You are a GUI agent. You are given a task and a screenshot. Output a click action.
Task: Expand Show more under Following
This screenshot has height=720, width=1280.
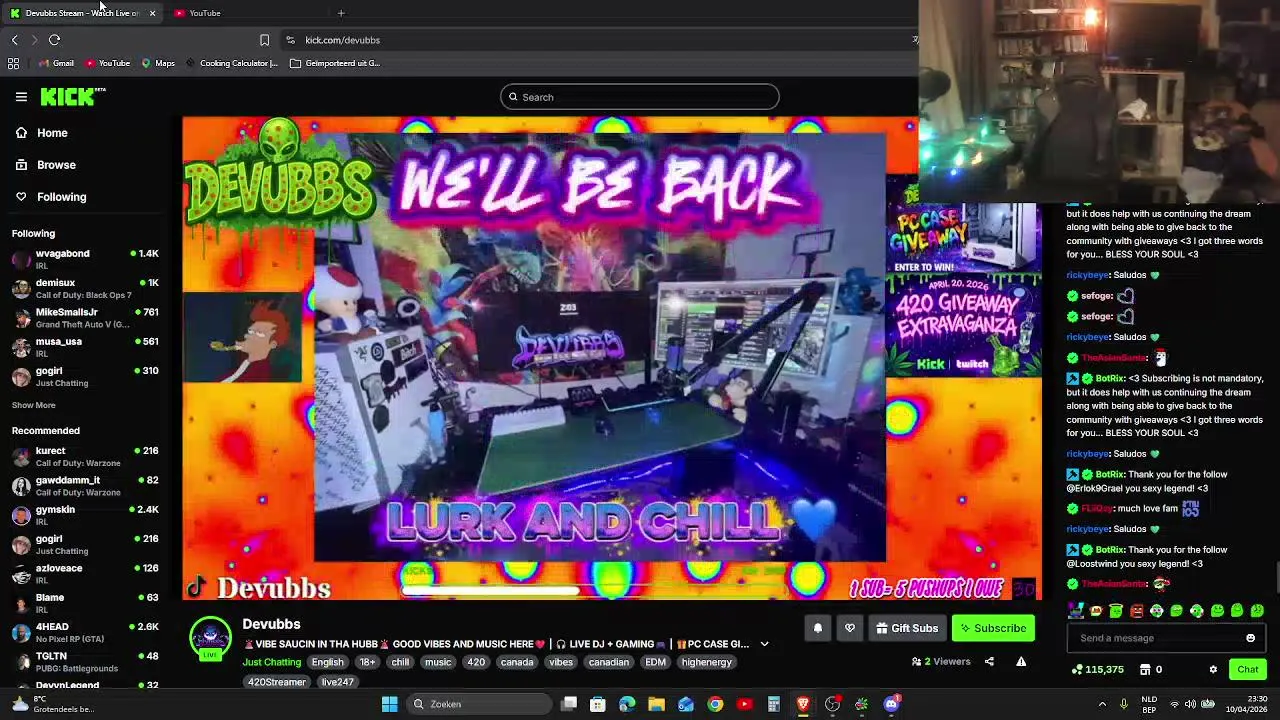33,405
